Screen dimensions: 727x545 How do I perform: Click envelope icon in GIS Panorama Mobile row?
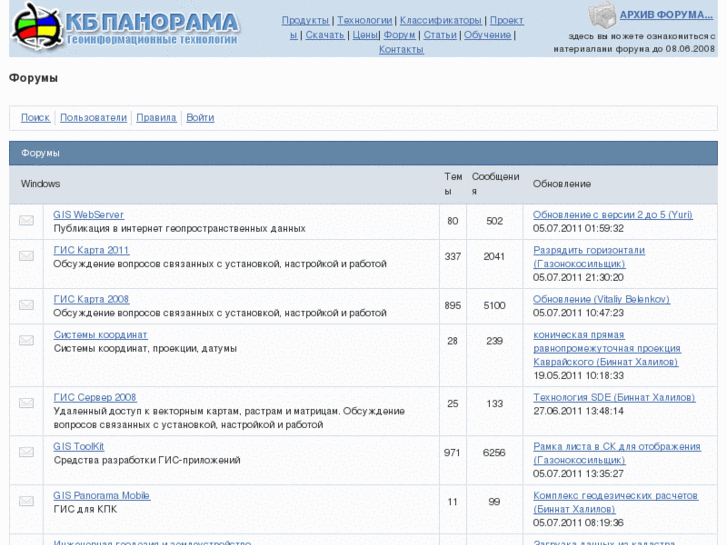click(26, 501)
